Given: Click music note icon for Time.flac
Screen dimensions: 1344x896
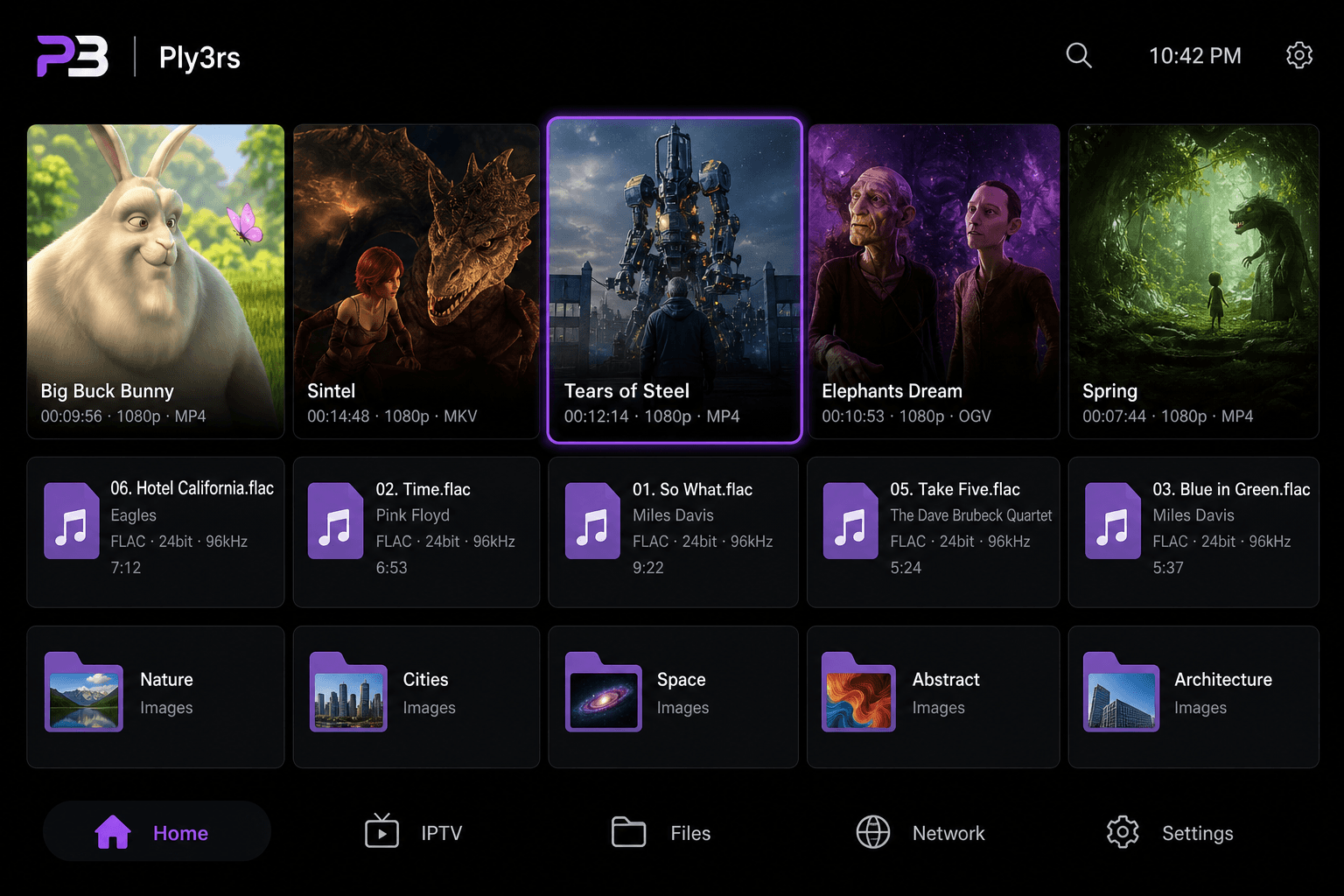Looking at the screenshot, I should 335,521.
